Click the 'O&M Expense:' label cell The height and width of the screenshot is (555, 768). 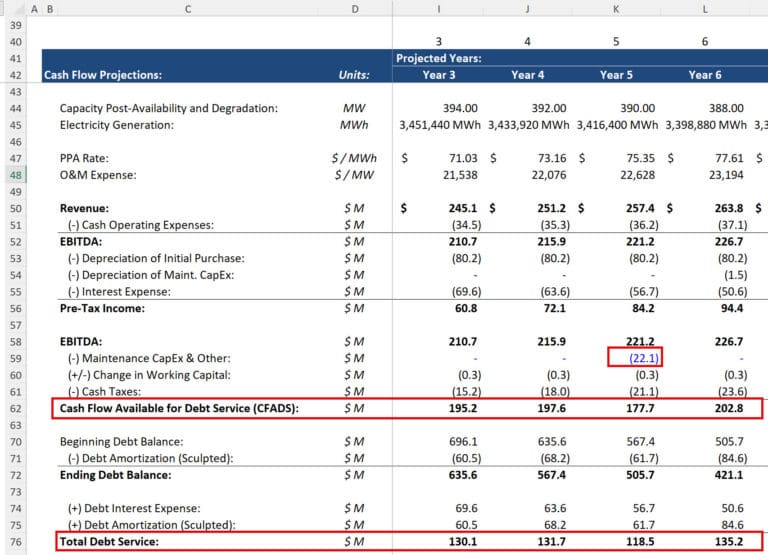tap(98, 175)
